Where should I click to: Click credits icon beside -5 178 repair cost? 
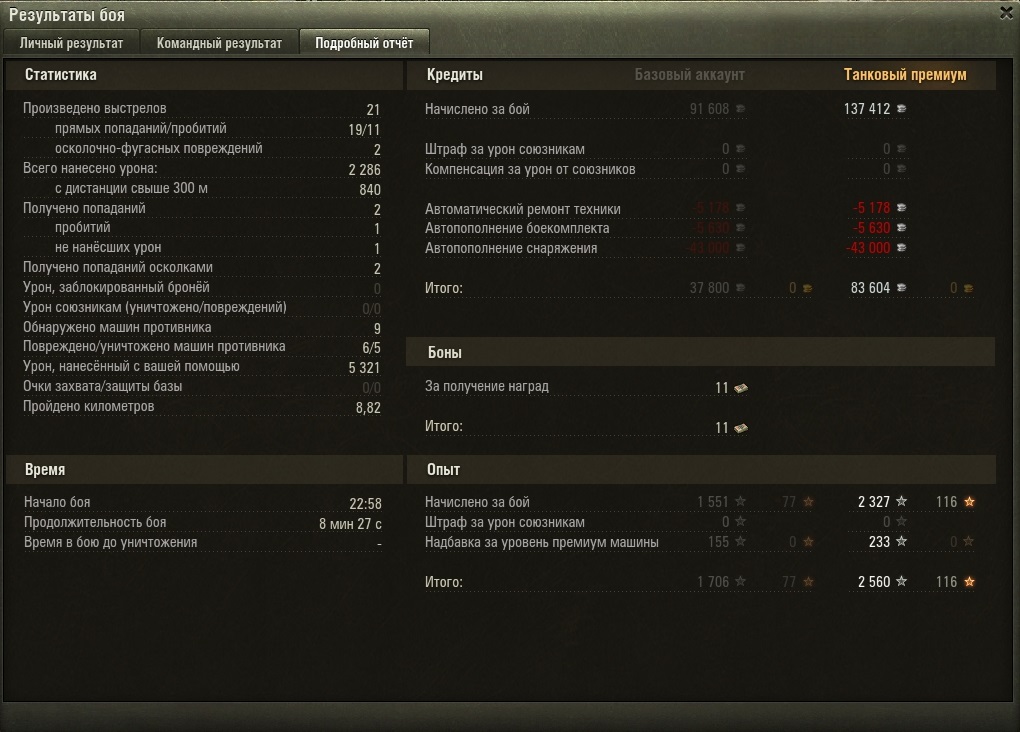[x=902, y=208]
